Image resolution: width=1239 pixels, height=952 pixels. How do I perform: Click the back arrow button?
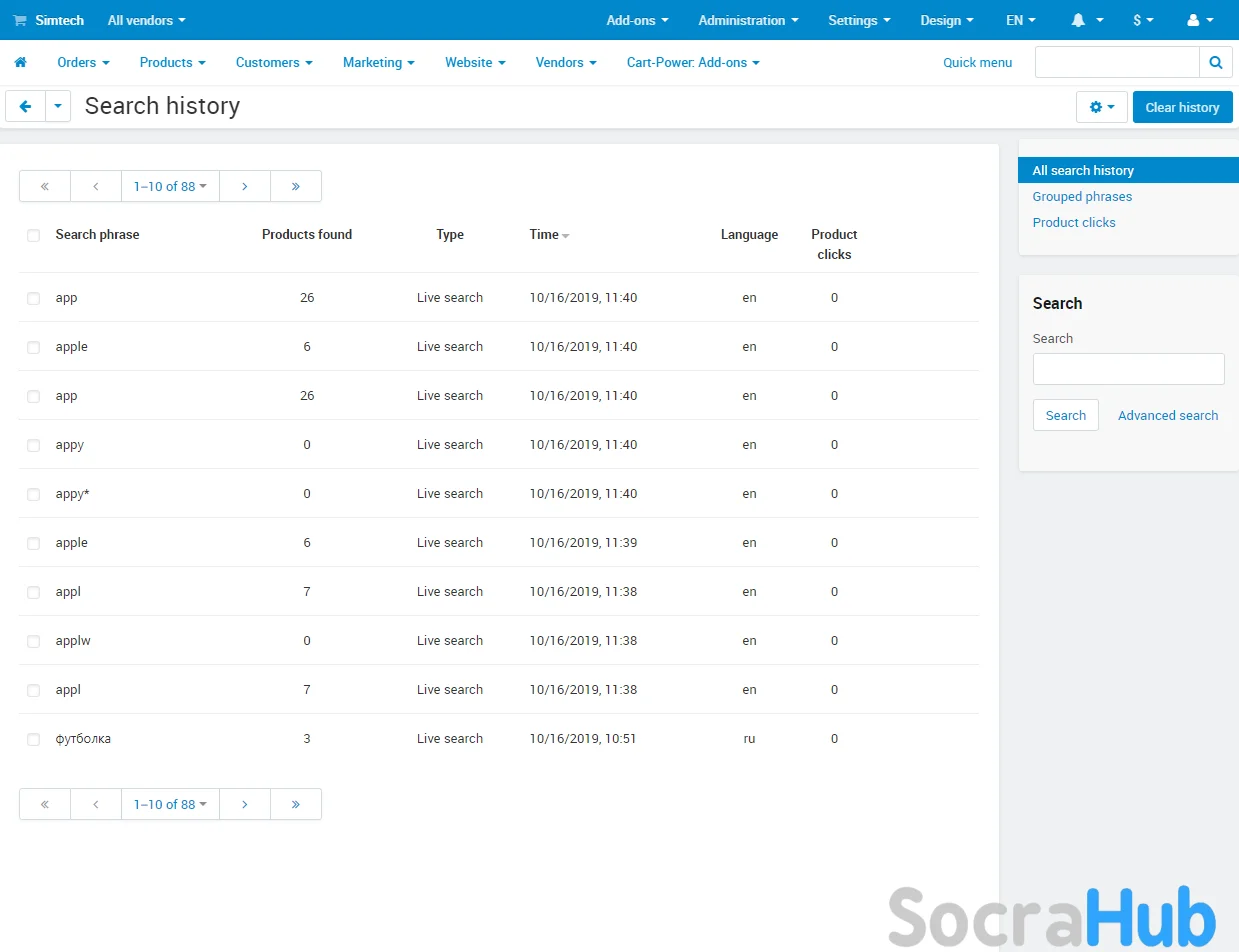pyautogui.click(x=25, y=107)
